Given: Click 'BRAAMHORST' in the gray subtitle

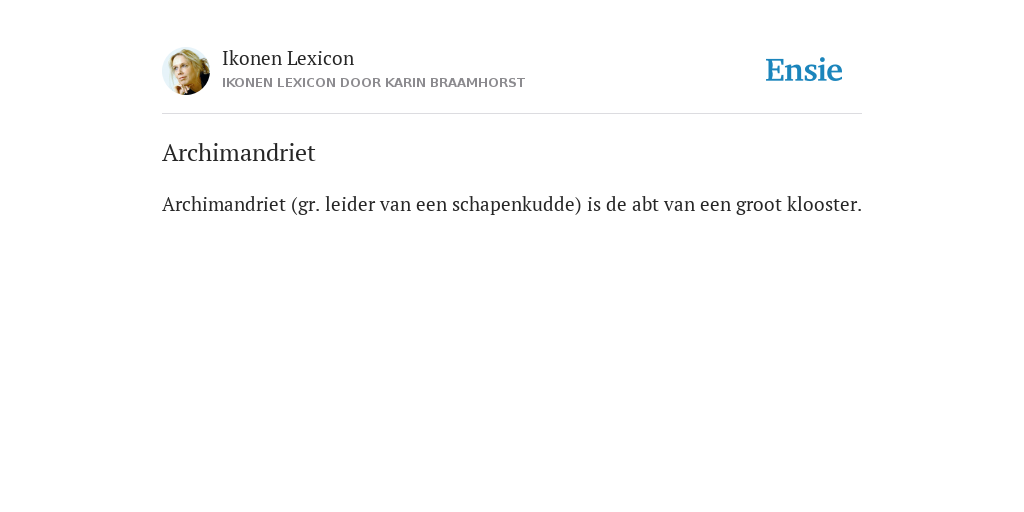Looking at the screenshot, I should (477, 83).
